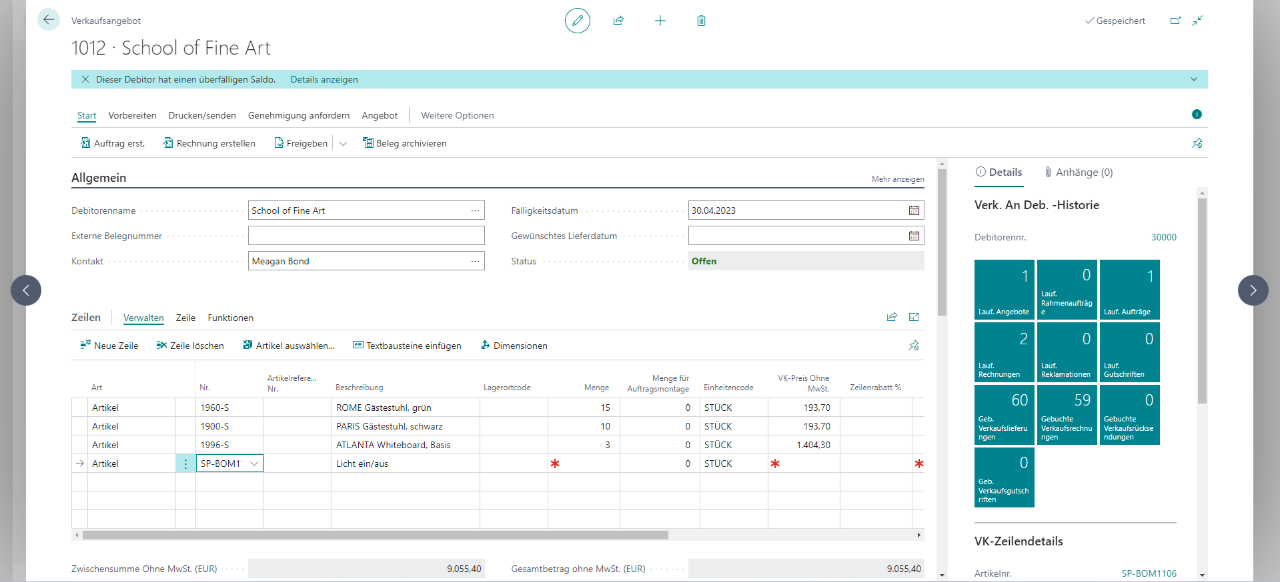Click the trash delete icon
Image resolution: width=1280 pixels, height=582 pixels.
(701, 20)
